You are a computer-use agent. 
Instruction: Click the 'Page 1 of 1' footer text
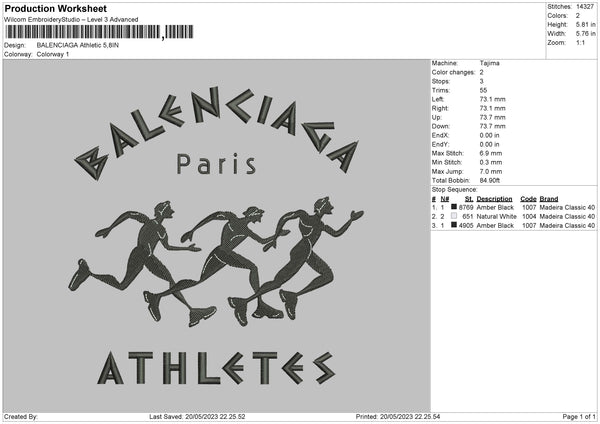[579, 416]
